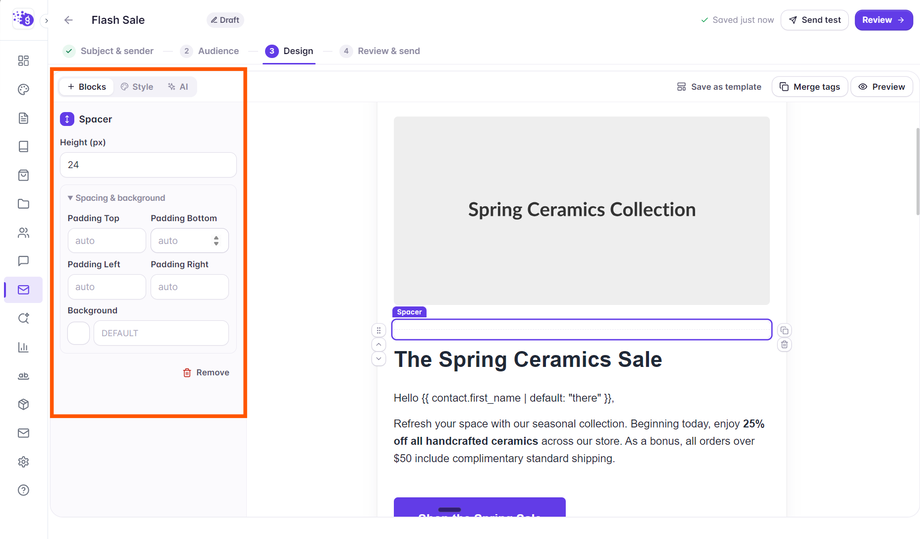Click the Send test button
The width and height of the screenshot is (920, 539).
(814, 20)
